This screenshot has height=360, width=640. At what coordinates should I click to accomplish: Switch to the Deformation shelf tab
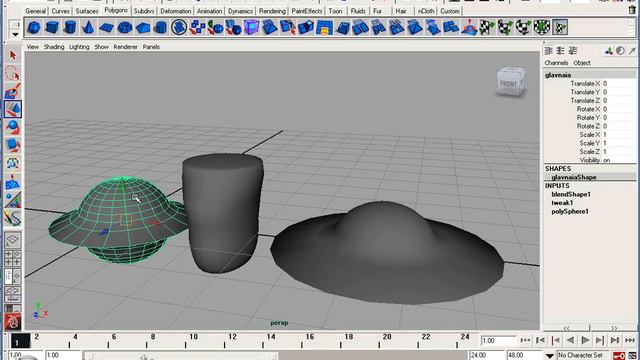point(176,11)
